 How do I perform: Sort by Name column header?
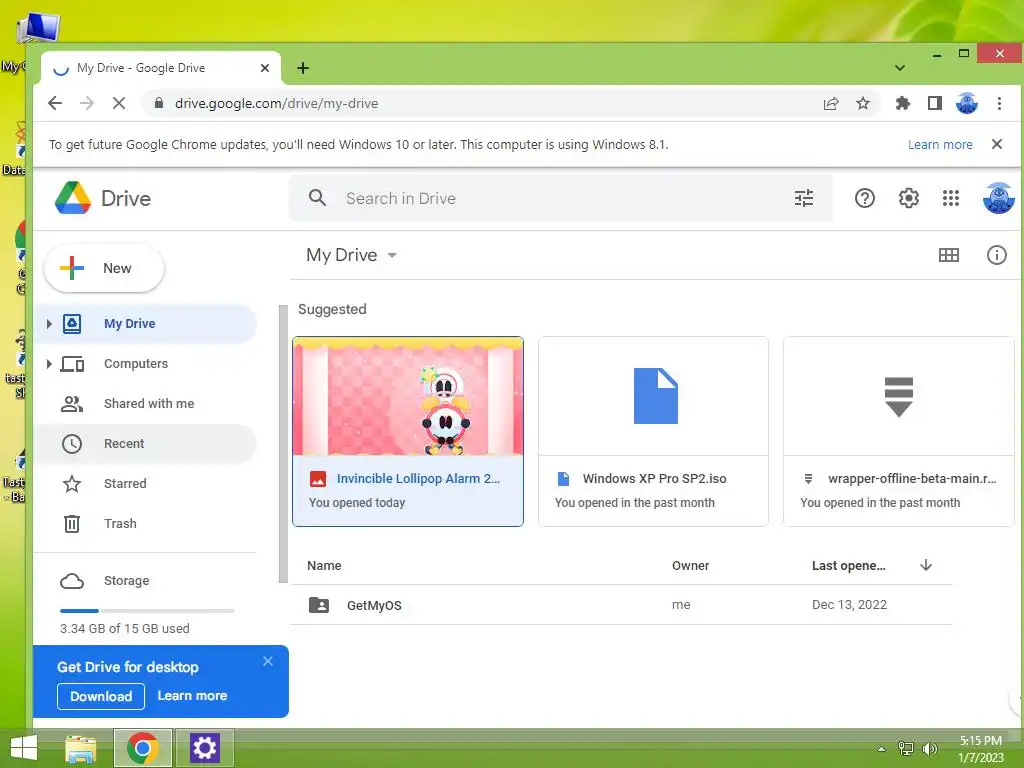pyautogui.click(x=324, y=566)
